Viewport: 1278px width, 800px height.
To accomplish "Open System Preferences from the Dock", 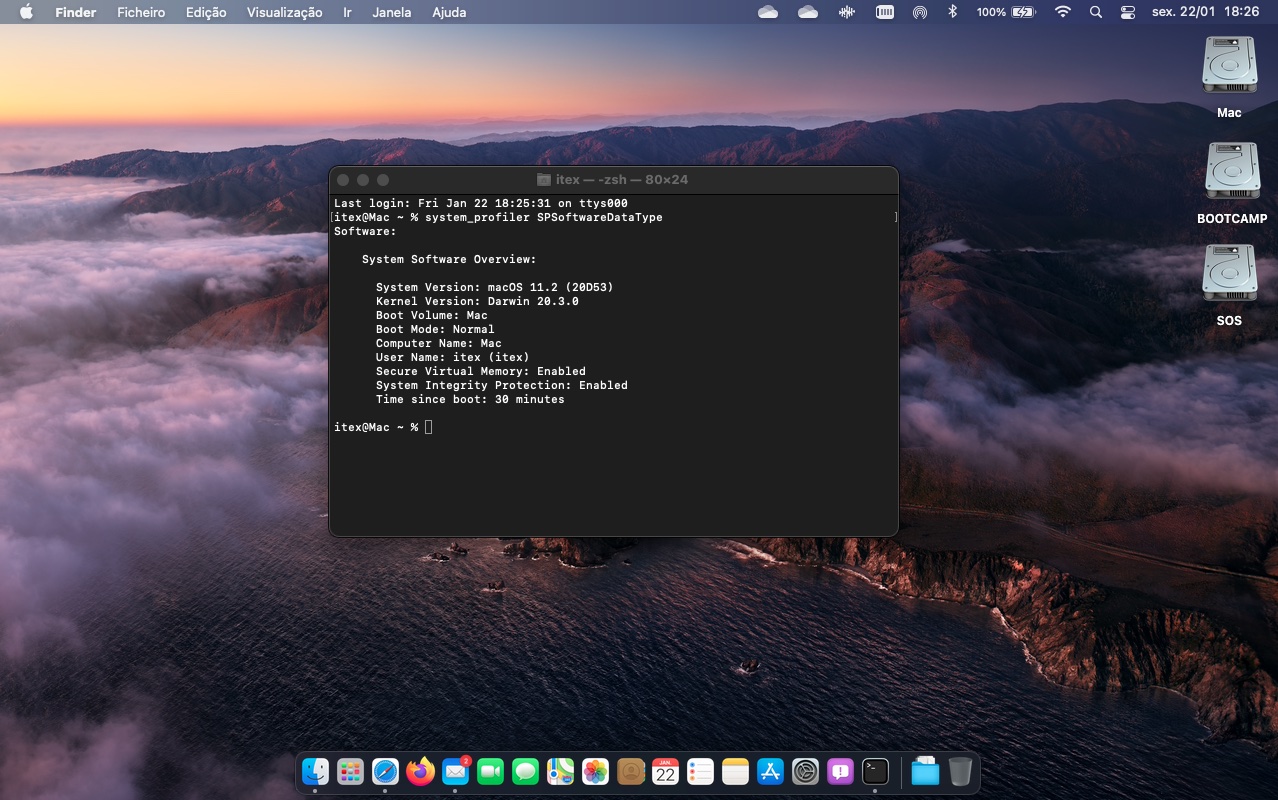I will pyautogui.click(x=805, y=772).
